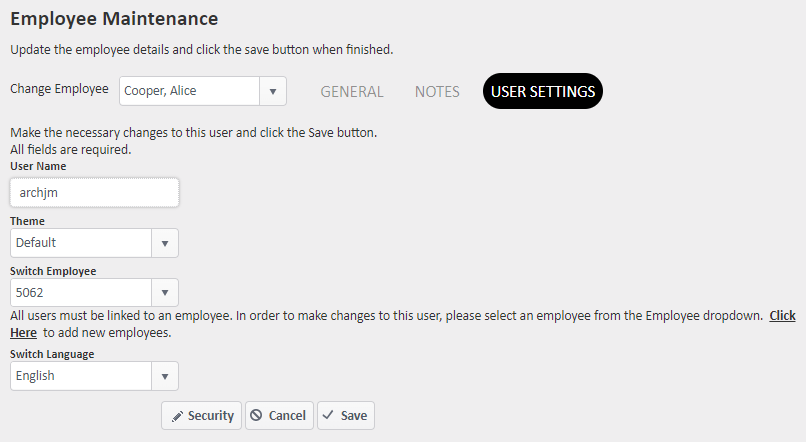Switch to the GENERAL tab
The width and height of the screenshot is (806, 442).
(x=351, y=91)
